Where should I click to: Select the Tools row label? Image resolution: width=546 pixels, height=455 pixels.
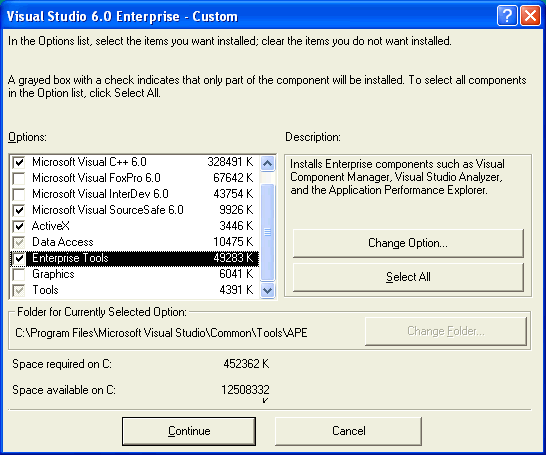(x=45, y=290)
